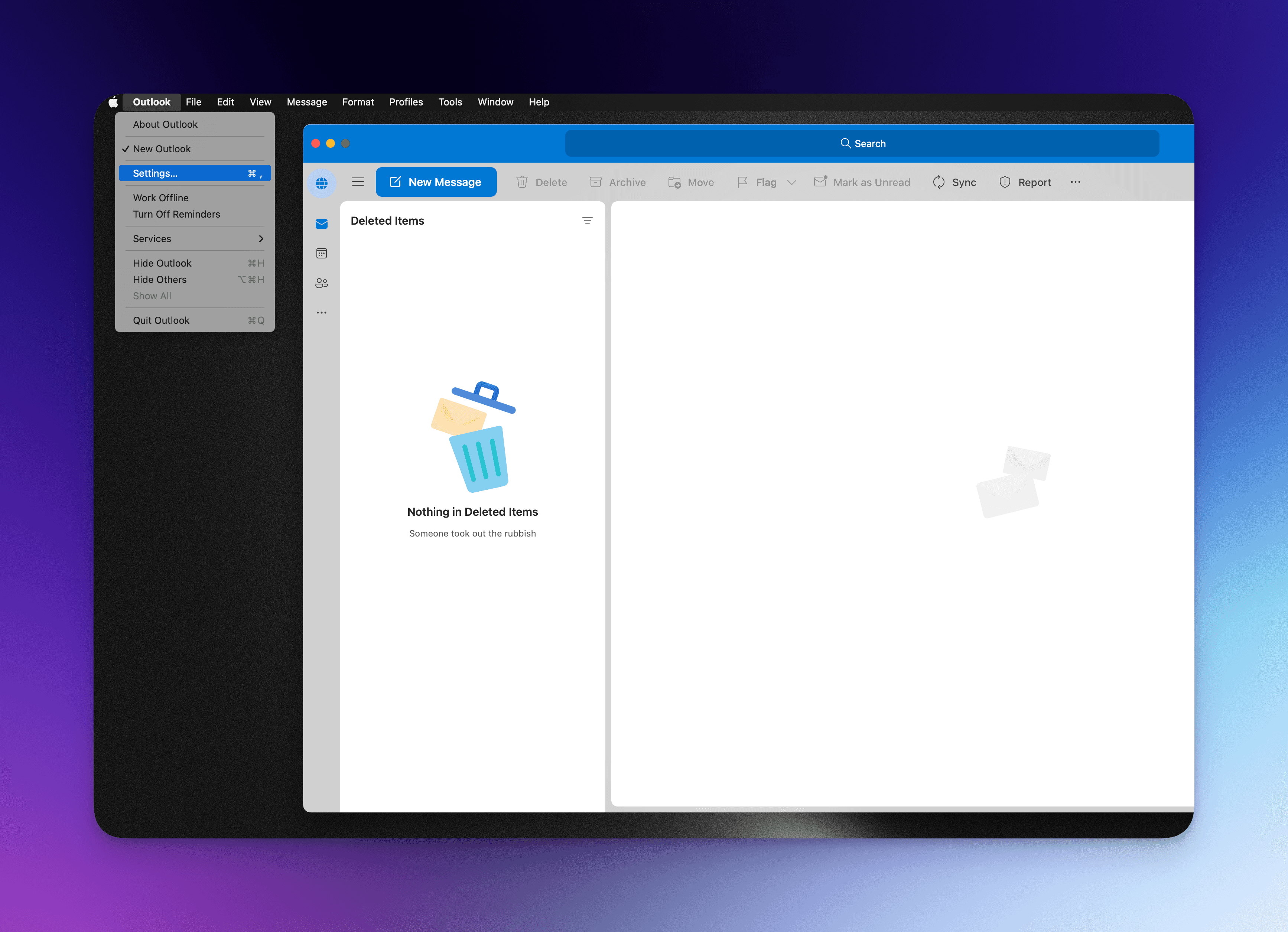Select Turn Off Reminders option
Viewport: 1288px width, 932px height.
click(176, 214)
